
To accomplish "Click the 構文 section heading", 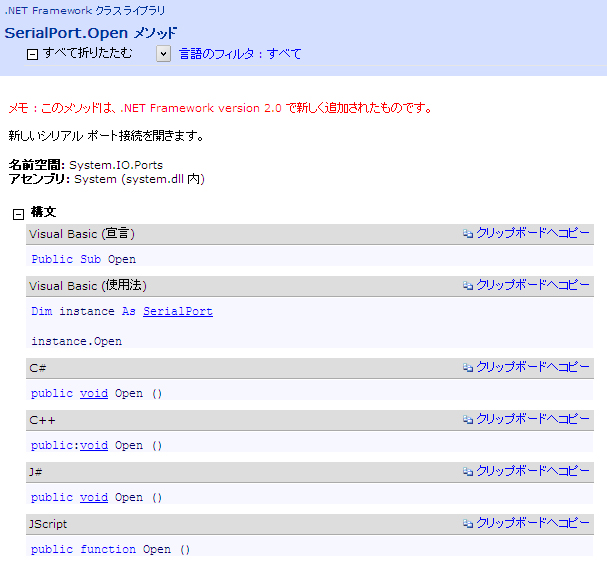I will coord(43,212).
